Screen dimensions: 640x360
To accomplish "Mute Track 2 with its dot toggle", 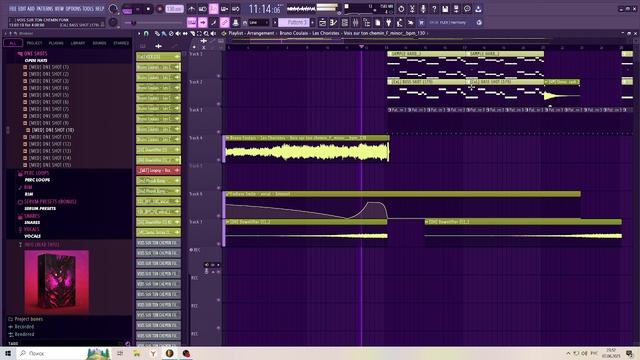I will point(219,104).
